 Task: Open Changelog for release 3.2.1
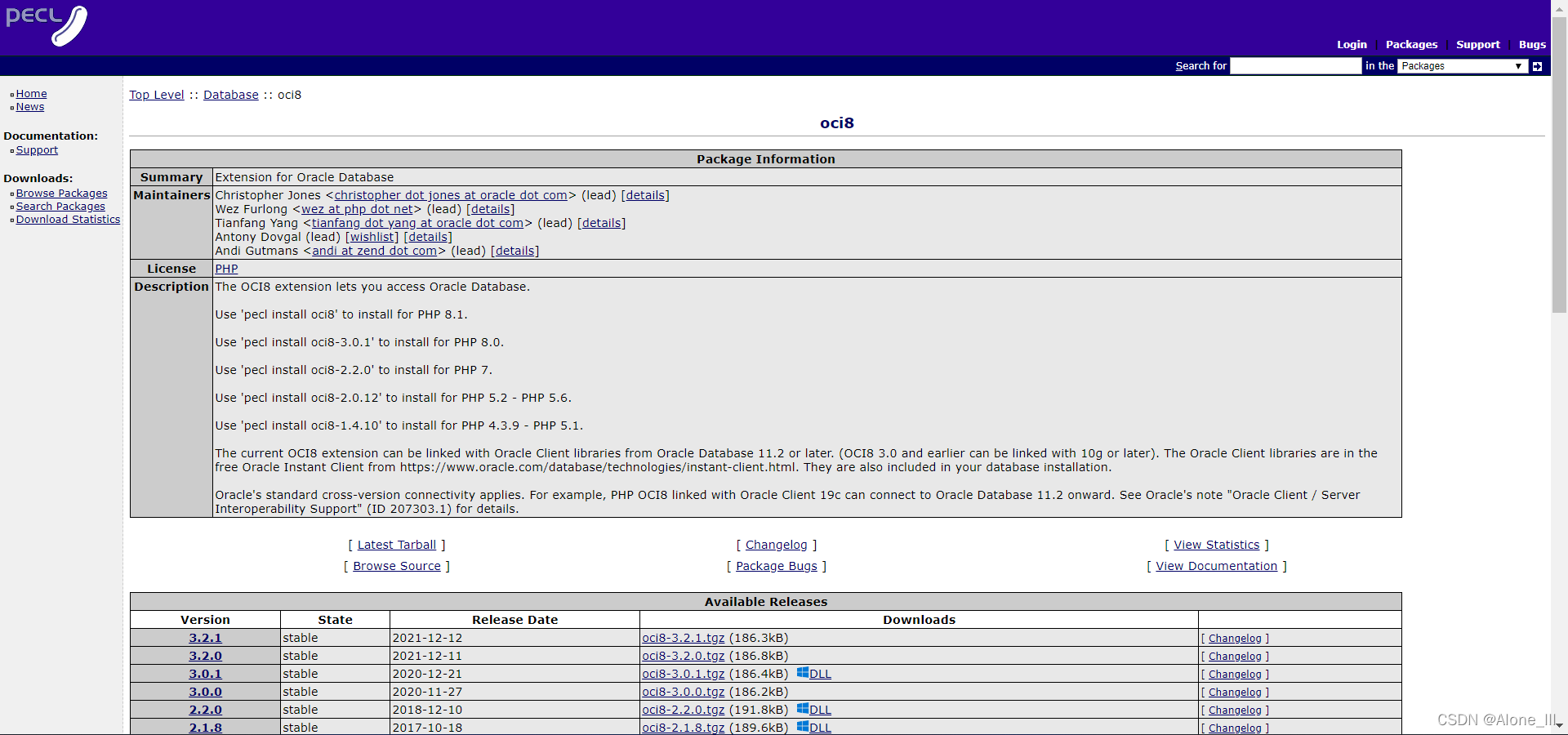1235,638
